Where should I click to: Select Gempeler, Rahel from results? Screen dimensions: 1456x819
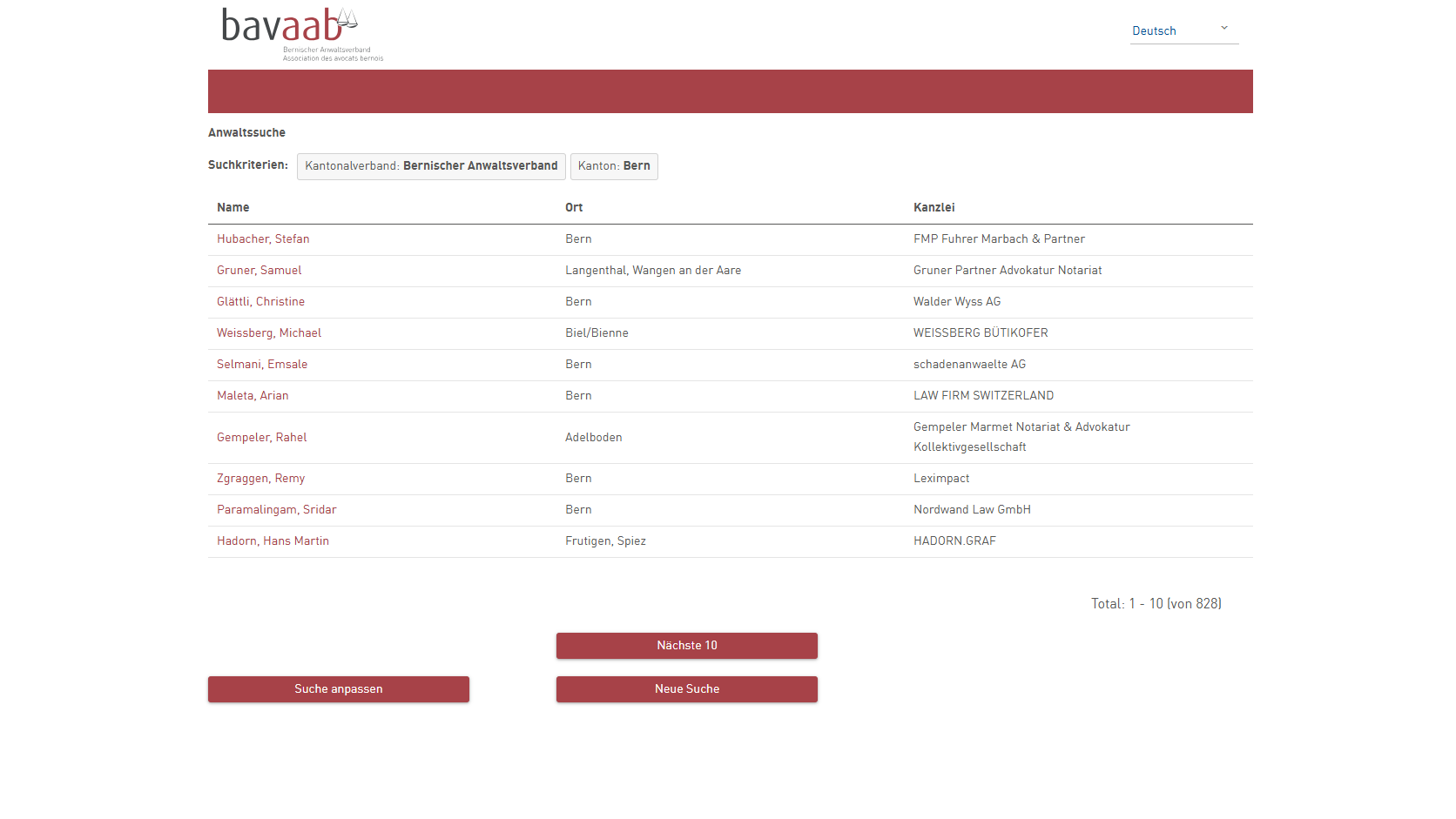point(261,438)
